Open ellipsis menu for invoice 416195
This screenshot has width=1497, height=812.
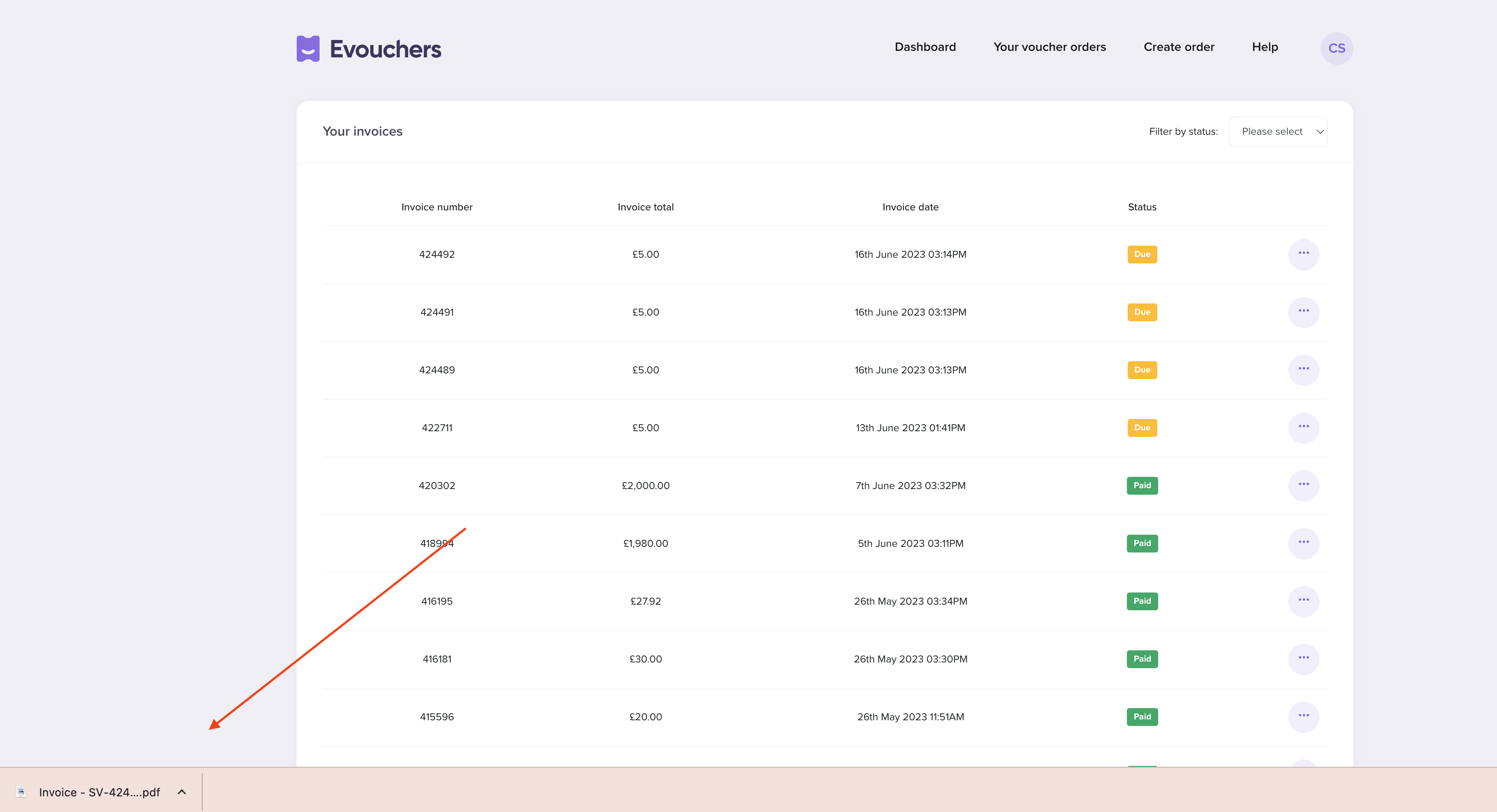coord(1303,601)
